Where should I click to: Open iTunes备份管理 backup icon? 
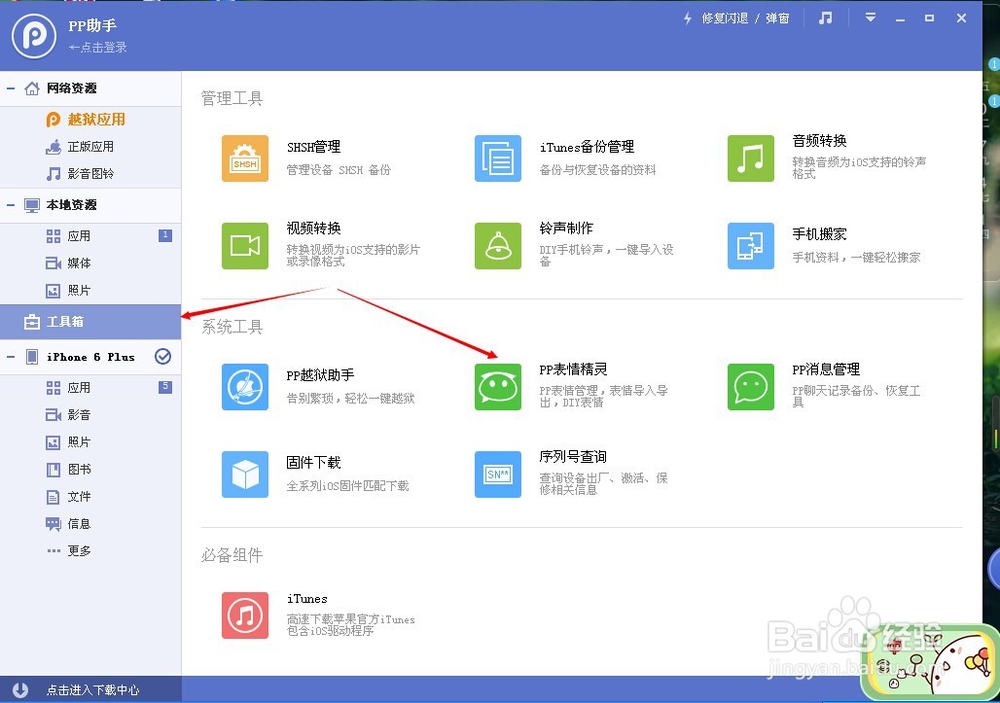498,158
